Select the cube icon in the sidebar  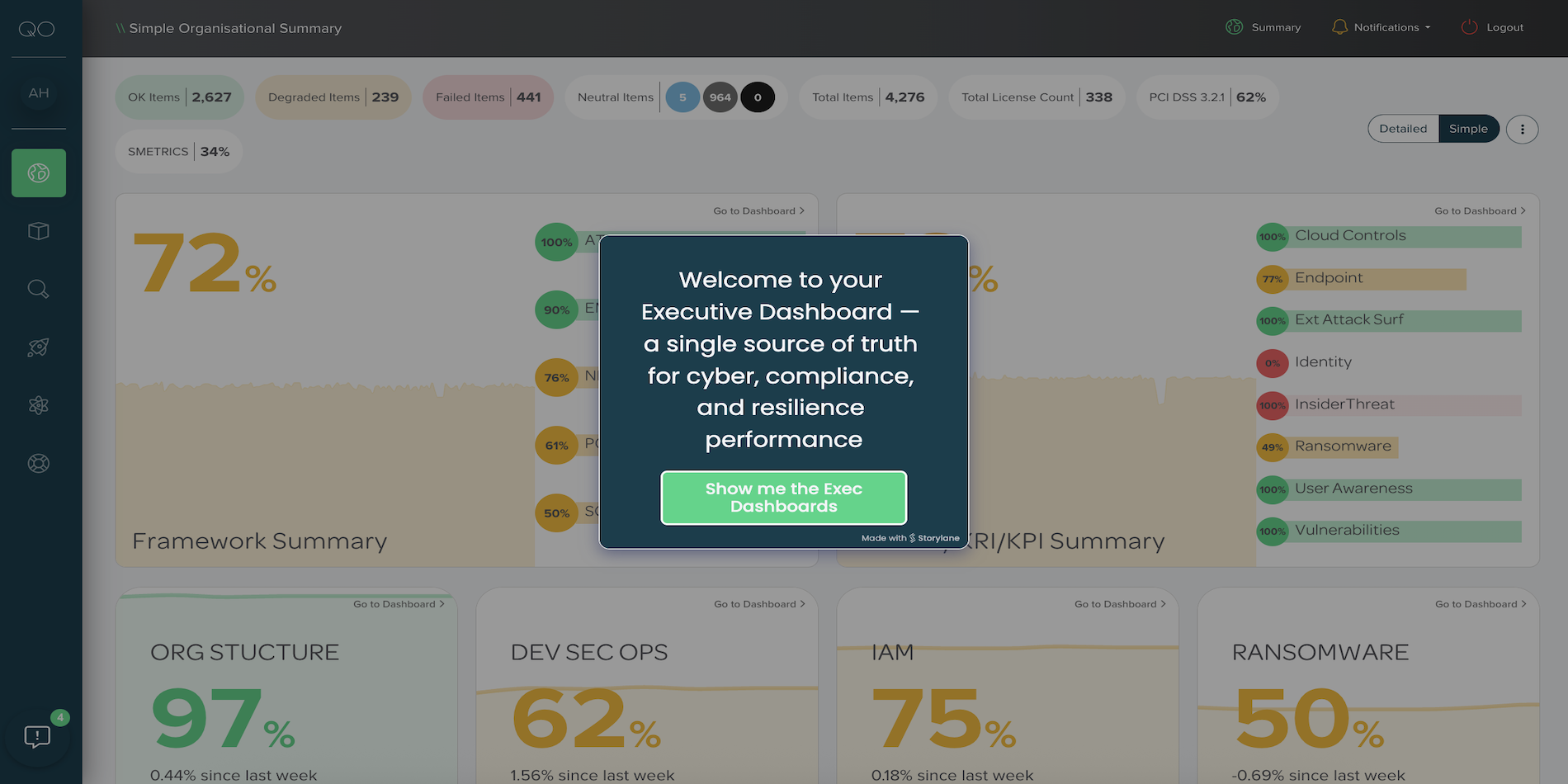tap(38, 231)
